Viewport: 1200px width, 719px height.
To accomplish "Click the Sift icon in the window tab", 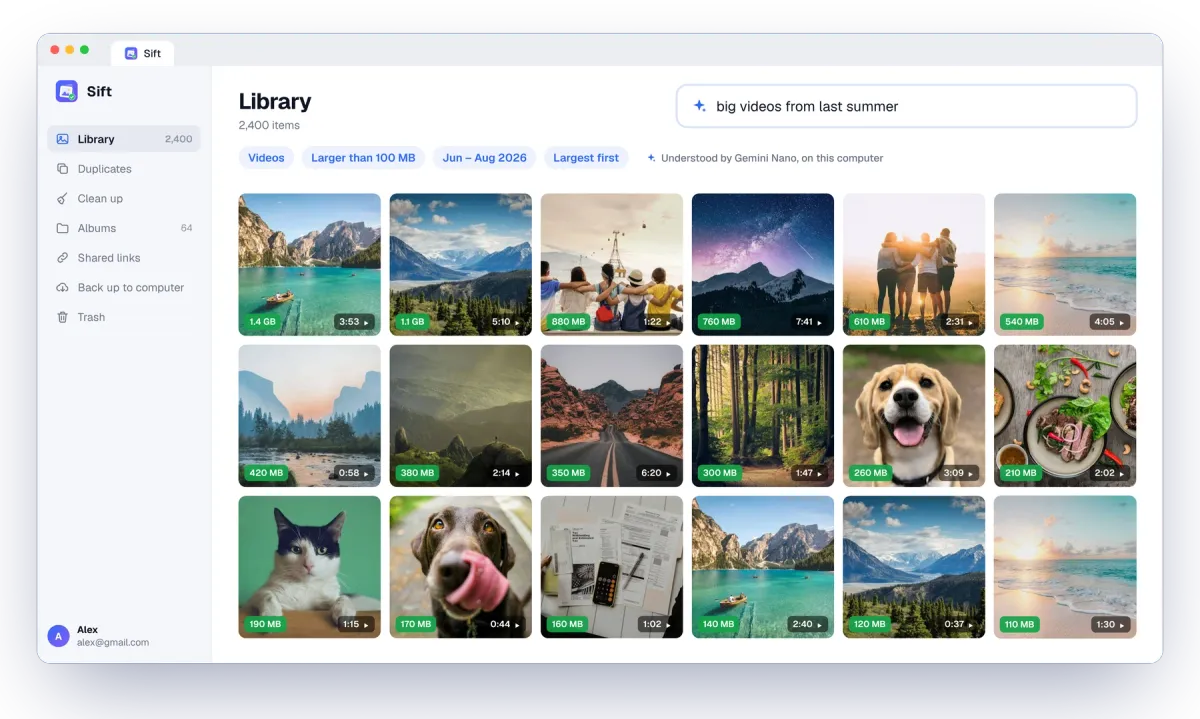I will click(131, 53).
